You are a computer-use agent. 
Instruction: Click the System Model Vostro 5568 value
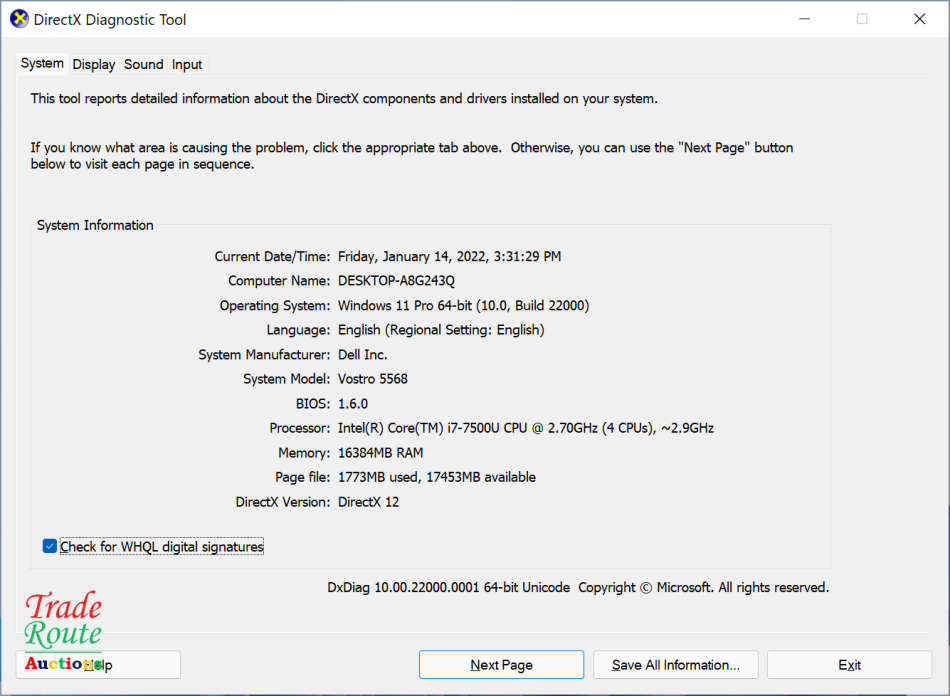(x=374, y=378)
